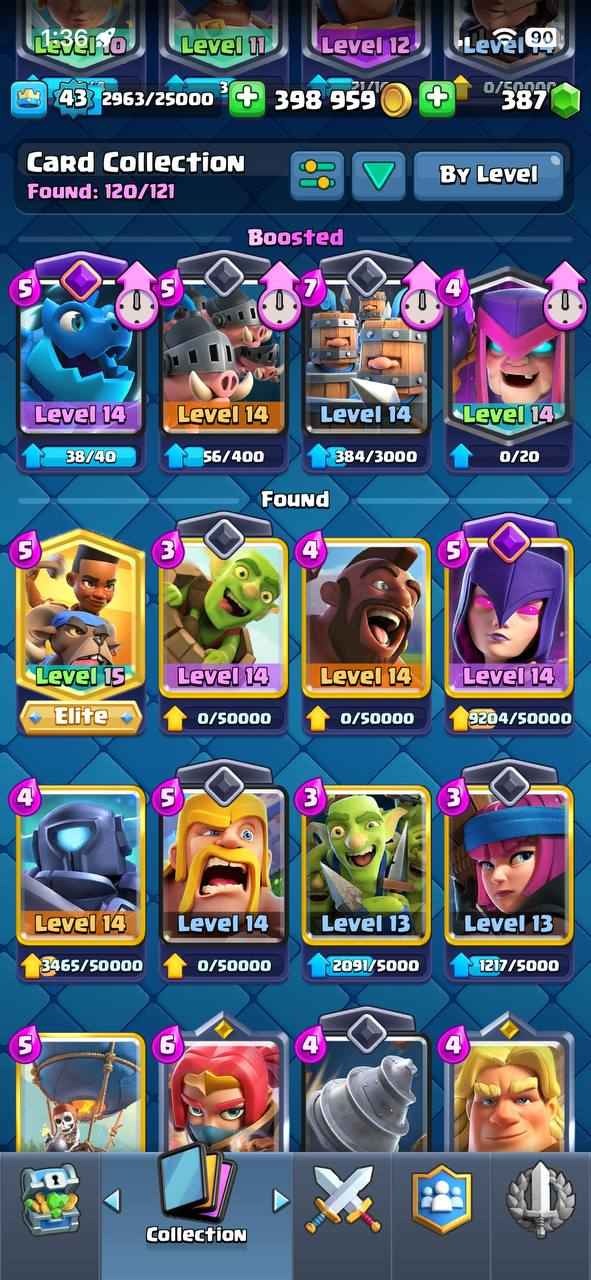Open the filter settings sliders icon
Image resolution: width=591 pixels, height=1280 pixels.
point(317,175)
